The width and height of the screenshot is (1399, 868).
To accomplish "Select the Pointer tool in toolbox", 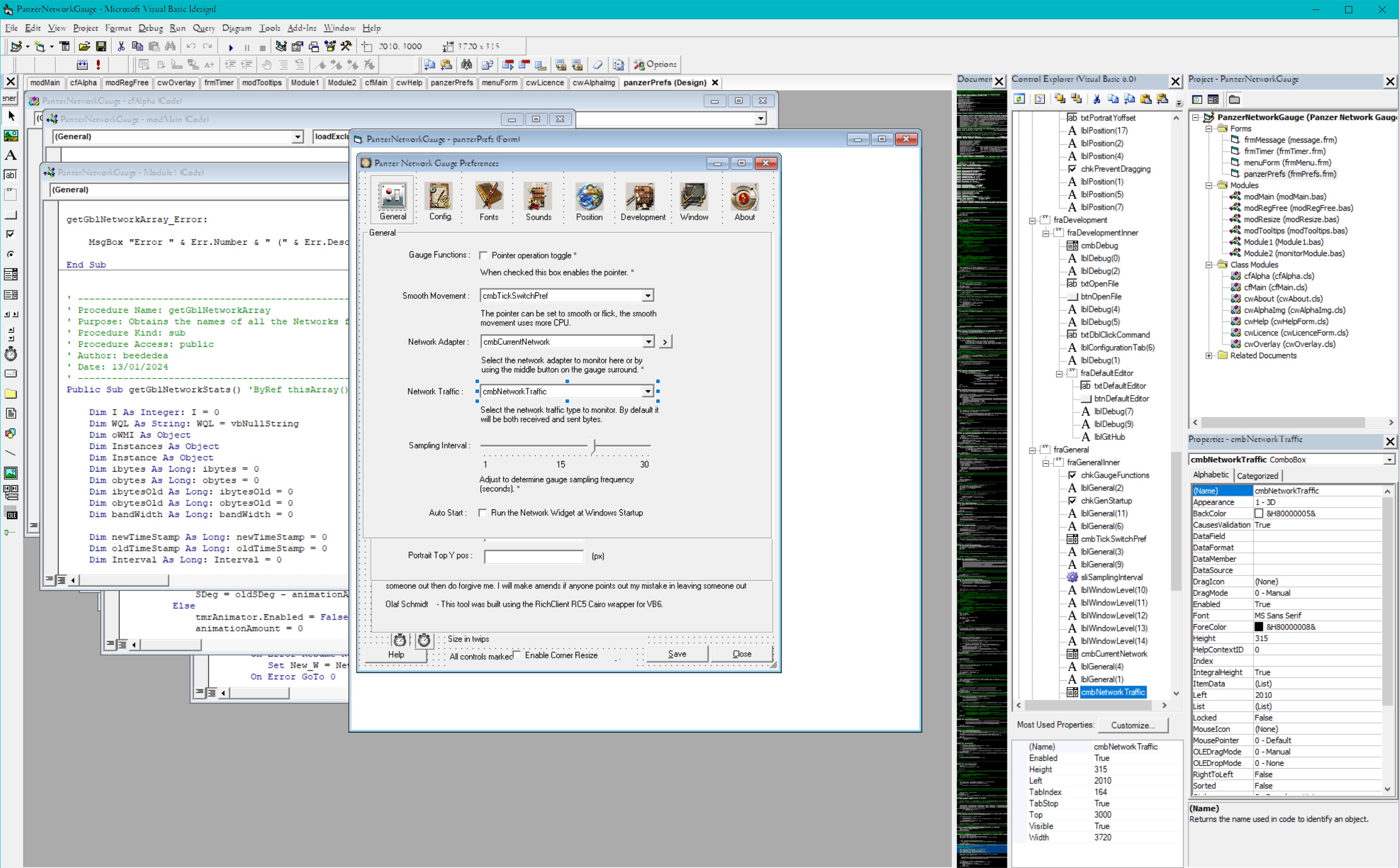I will (x=11, y=117).
